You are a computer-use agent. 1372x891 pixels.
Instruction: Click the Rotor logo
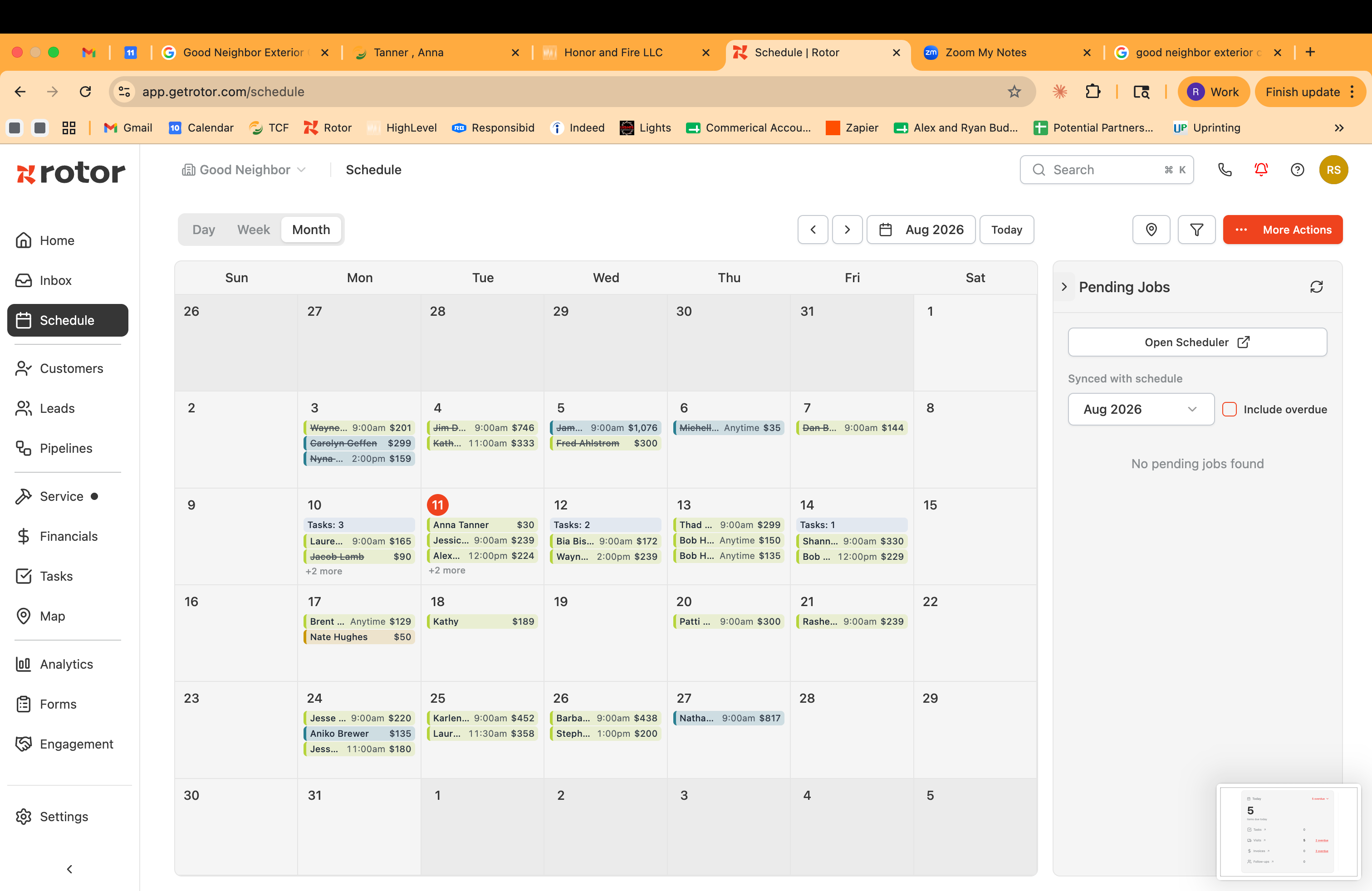tap(70, 173)
